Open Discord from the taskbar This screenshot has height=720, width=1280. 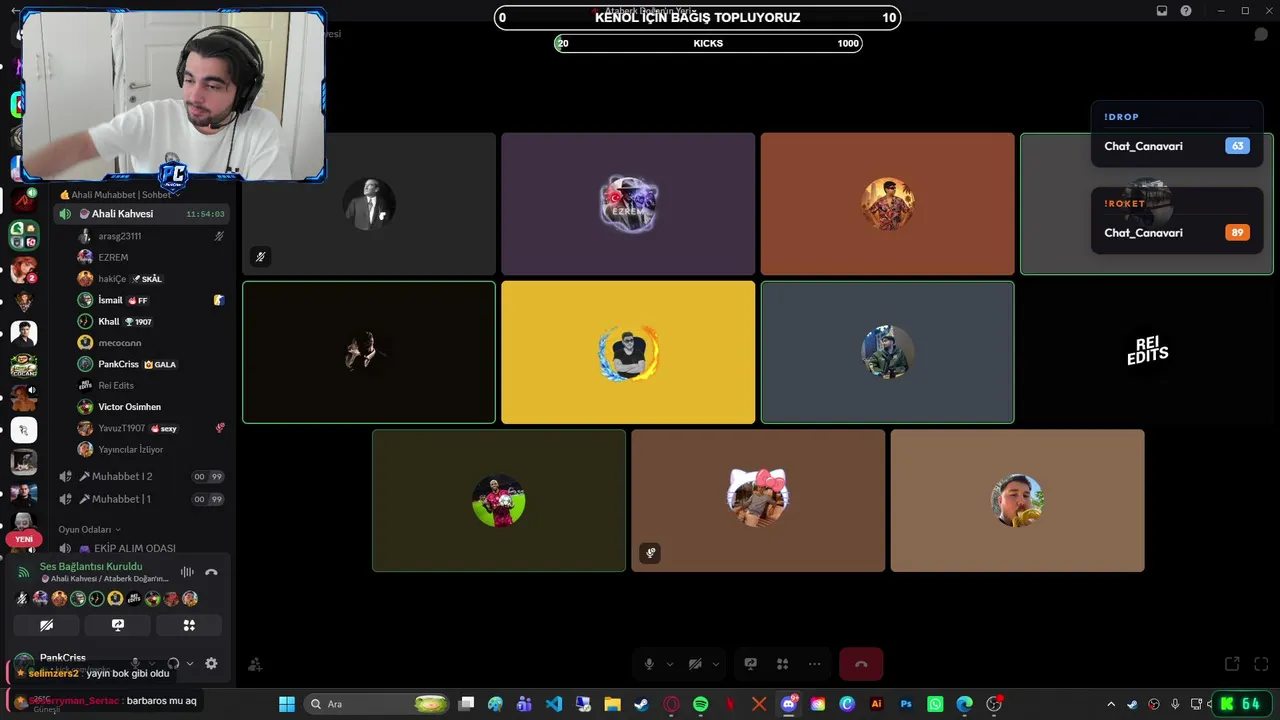[x=788, y=704]
